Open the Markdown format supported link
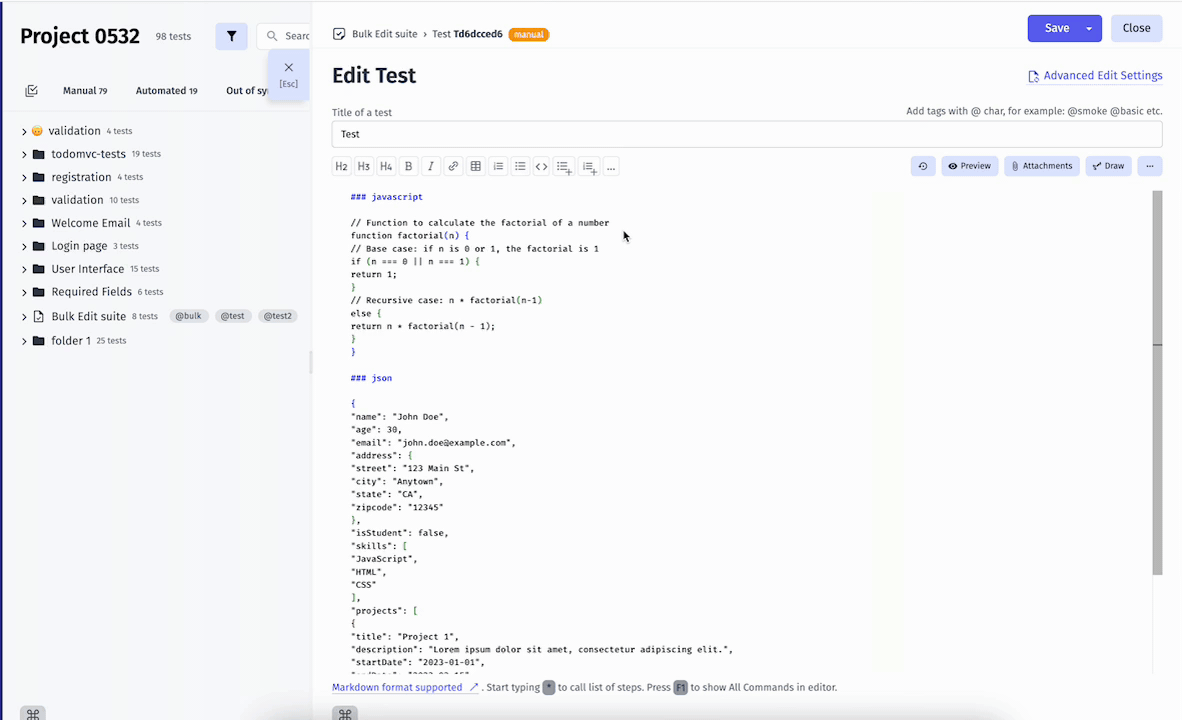The height and width of the screenshot is (720, 1182). 405,688
